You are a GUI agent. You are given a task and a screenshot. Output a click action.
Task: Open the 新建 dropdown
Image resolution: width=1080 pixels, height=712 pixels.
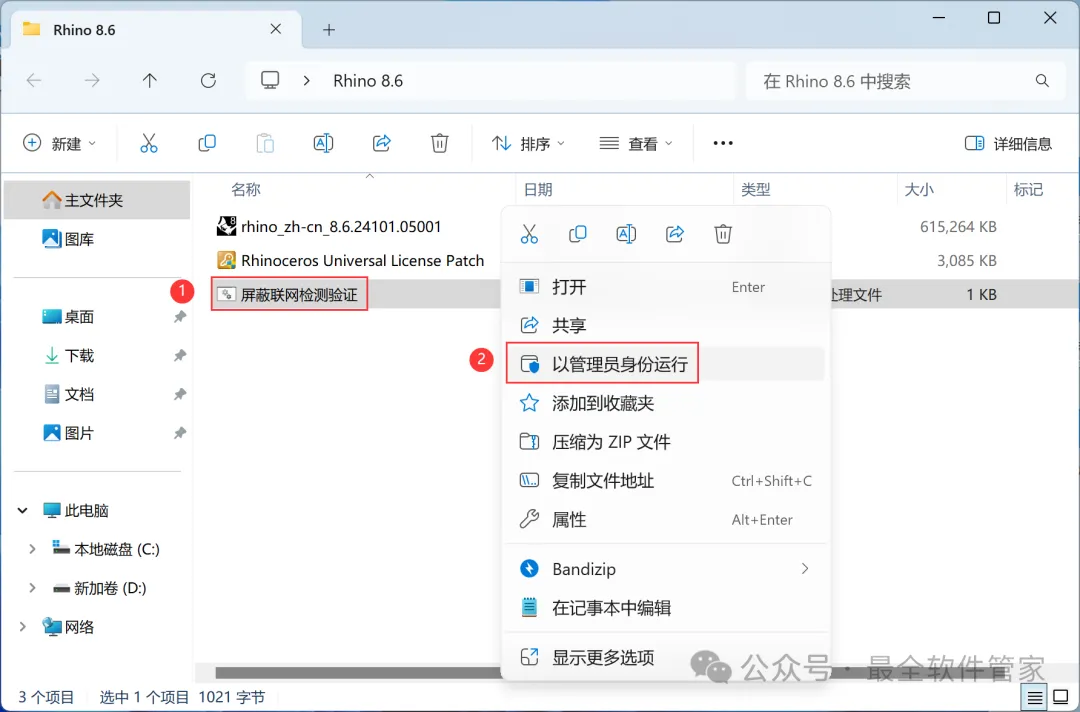[x=59, y=143]
